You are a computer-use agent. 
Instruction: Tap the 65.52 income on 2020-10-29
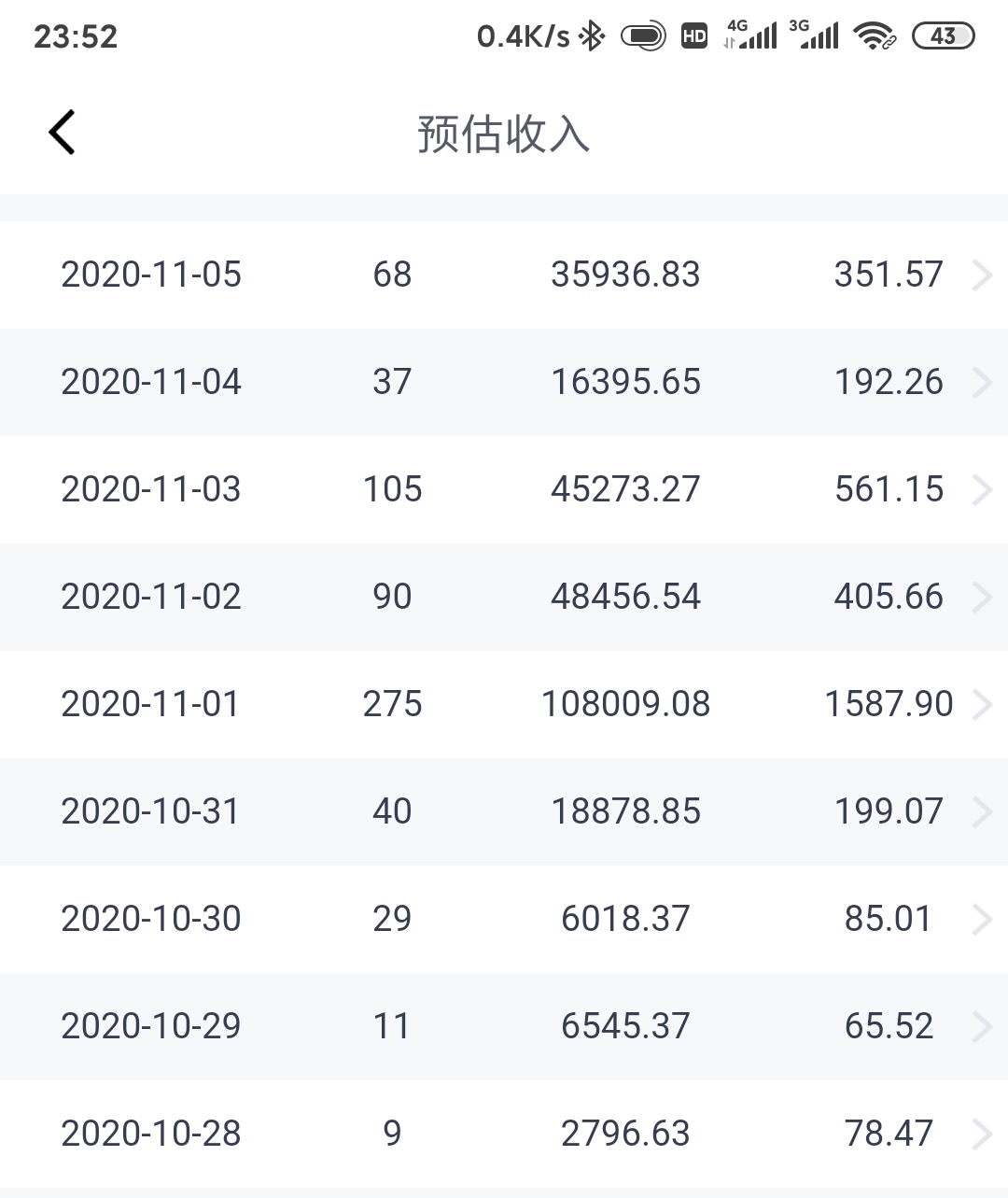click(889, 1026)
